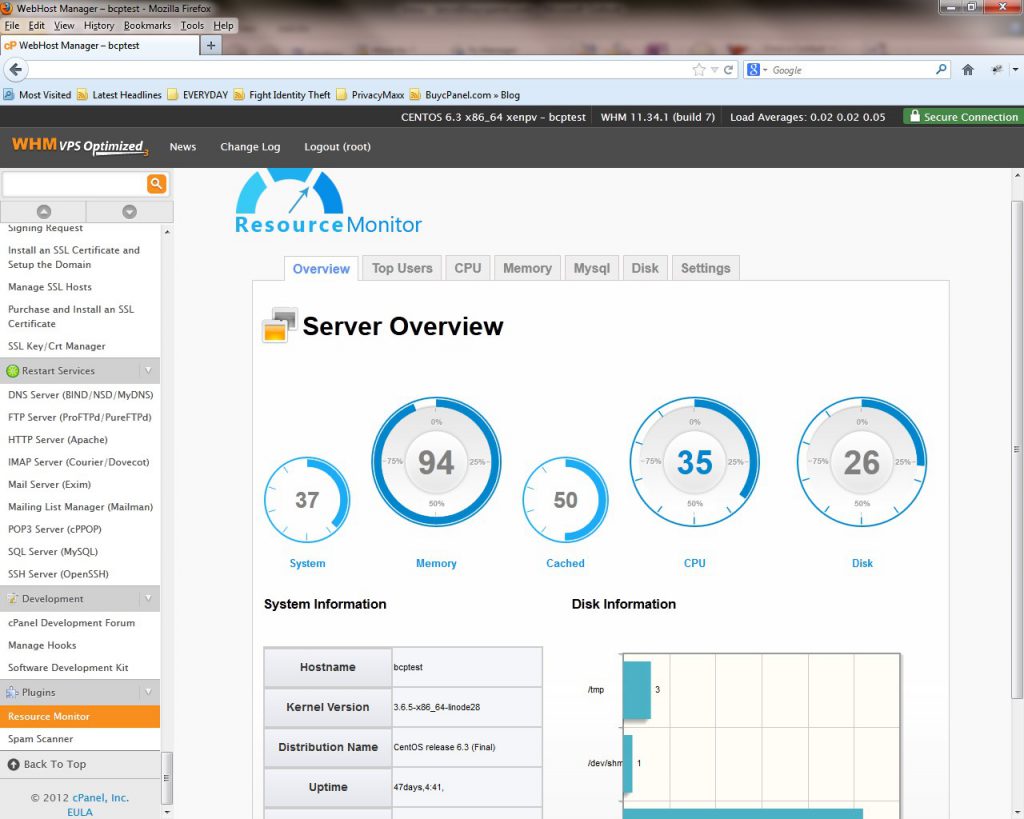Switch to the Disk tab
Image resolution: width=1024 pixels, height=819 pixels.
(x=645, y=268)
